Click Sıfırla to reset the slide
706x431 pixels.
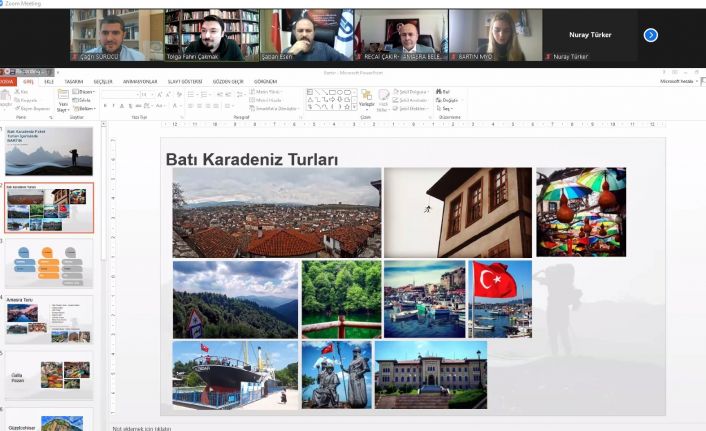coord(81,100)
